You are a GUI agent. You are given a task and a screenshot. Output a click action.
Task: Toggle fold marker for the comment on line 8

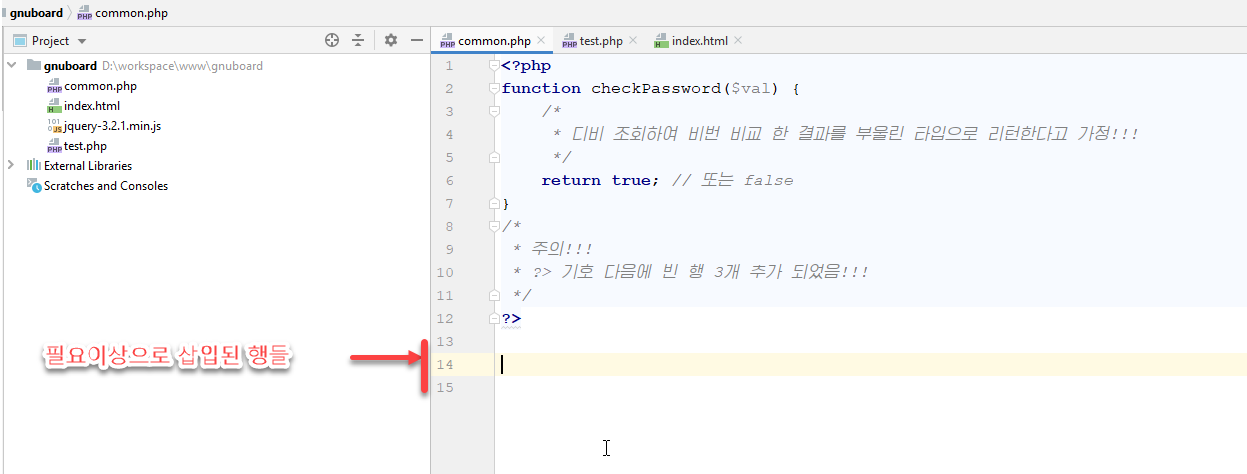tap(494, 227)
